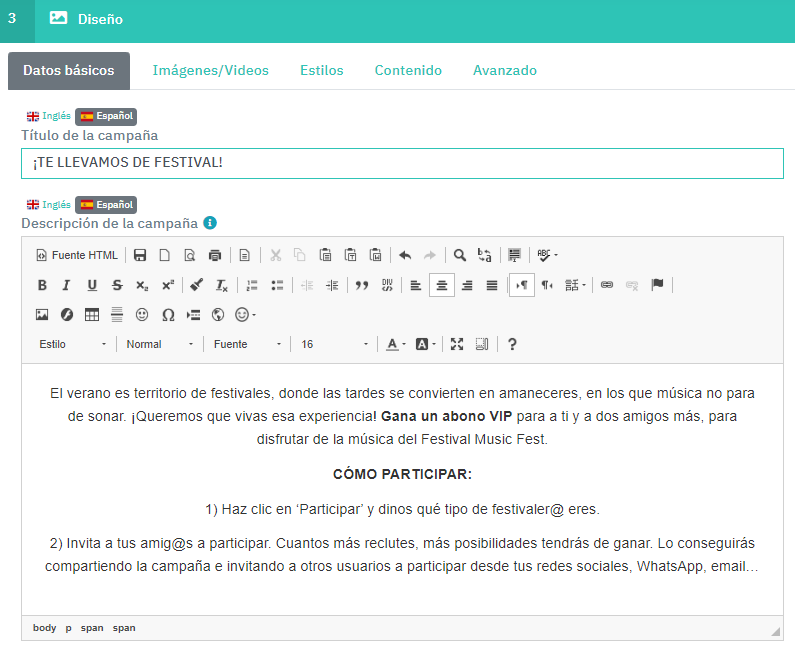Toggle bold formatting
This screenshot has width=795, height=652.
[42, 285]
